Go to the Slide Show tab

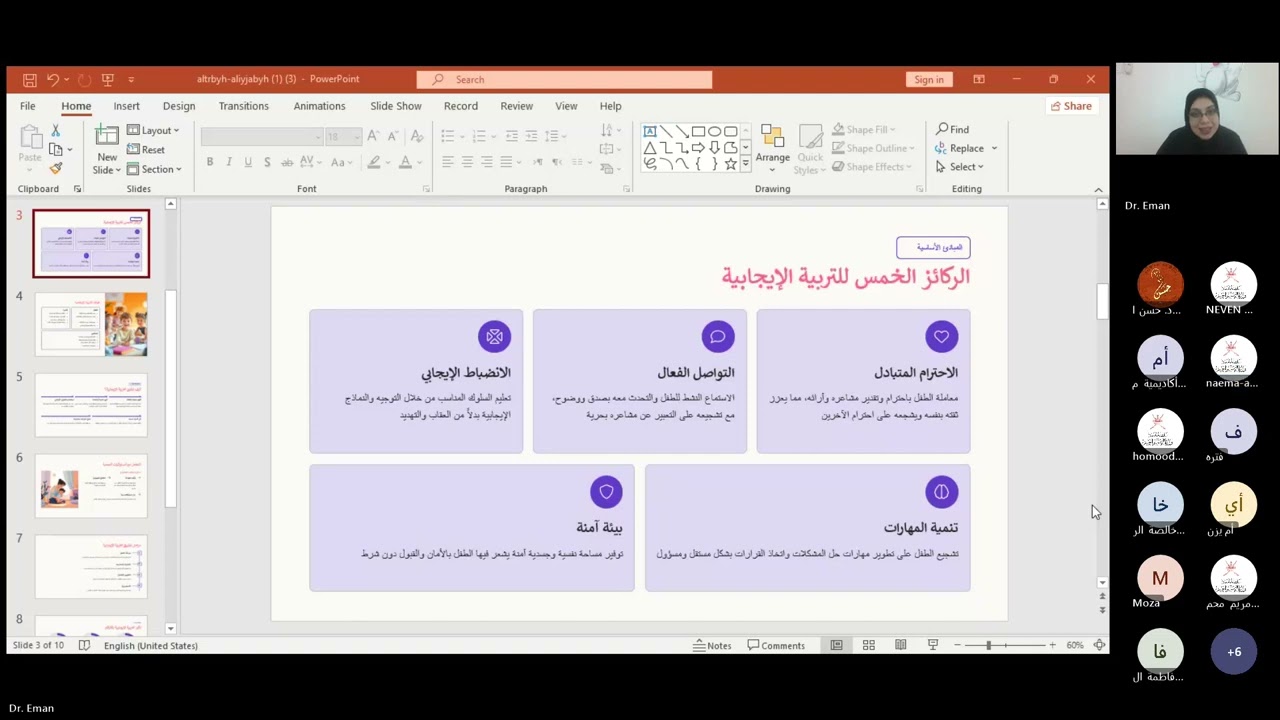(x=396, y=106)
